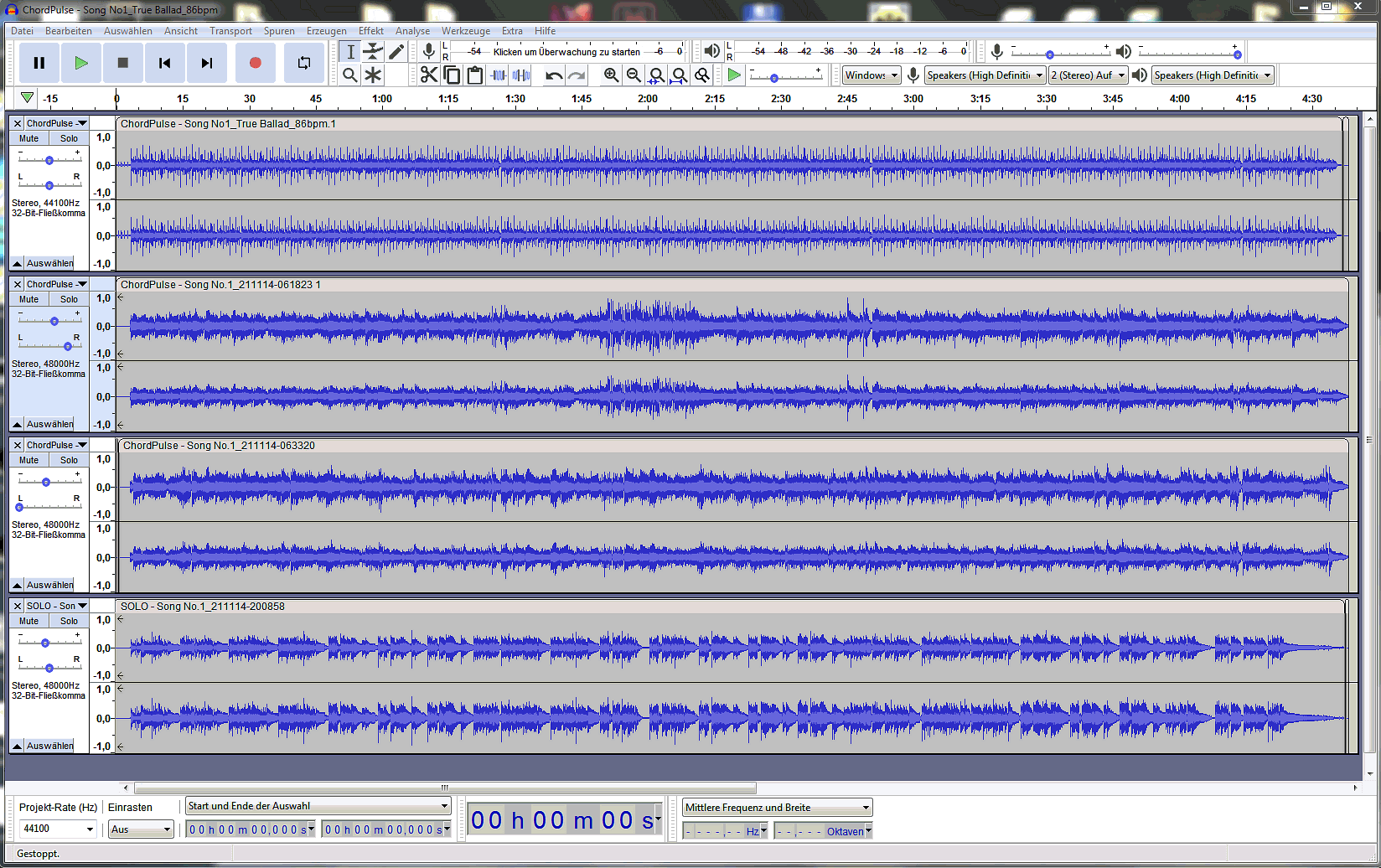Toggle the loop playback button

304,63
